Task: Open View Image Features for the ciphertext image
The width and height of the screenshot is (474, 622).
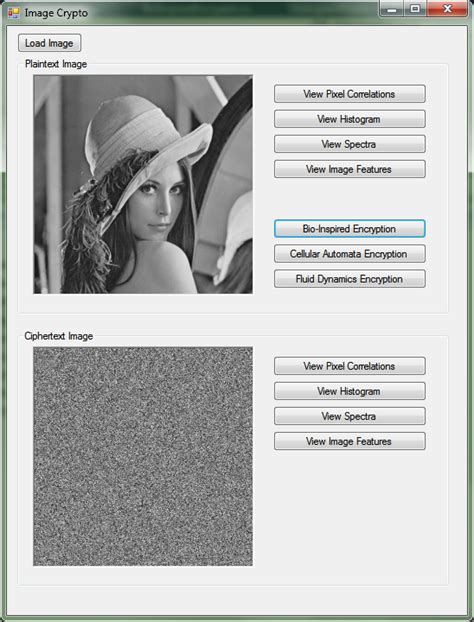Action: click(349, 441)
